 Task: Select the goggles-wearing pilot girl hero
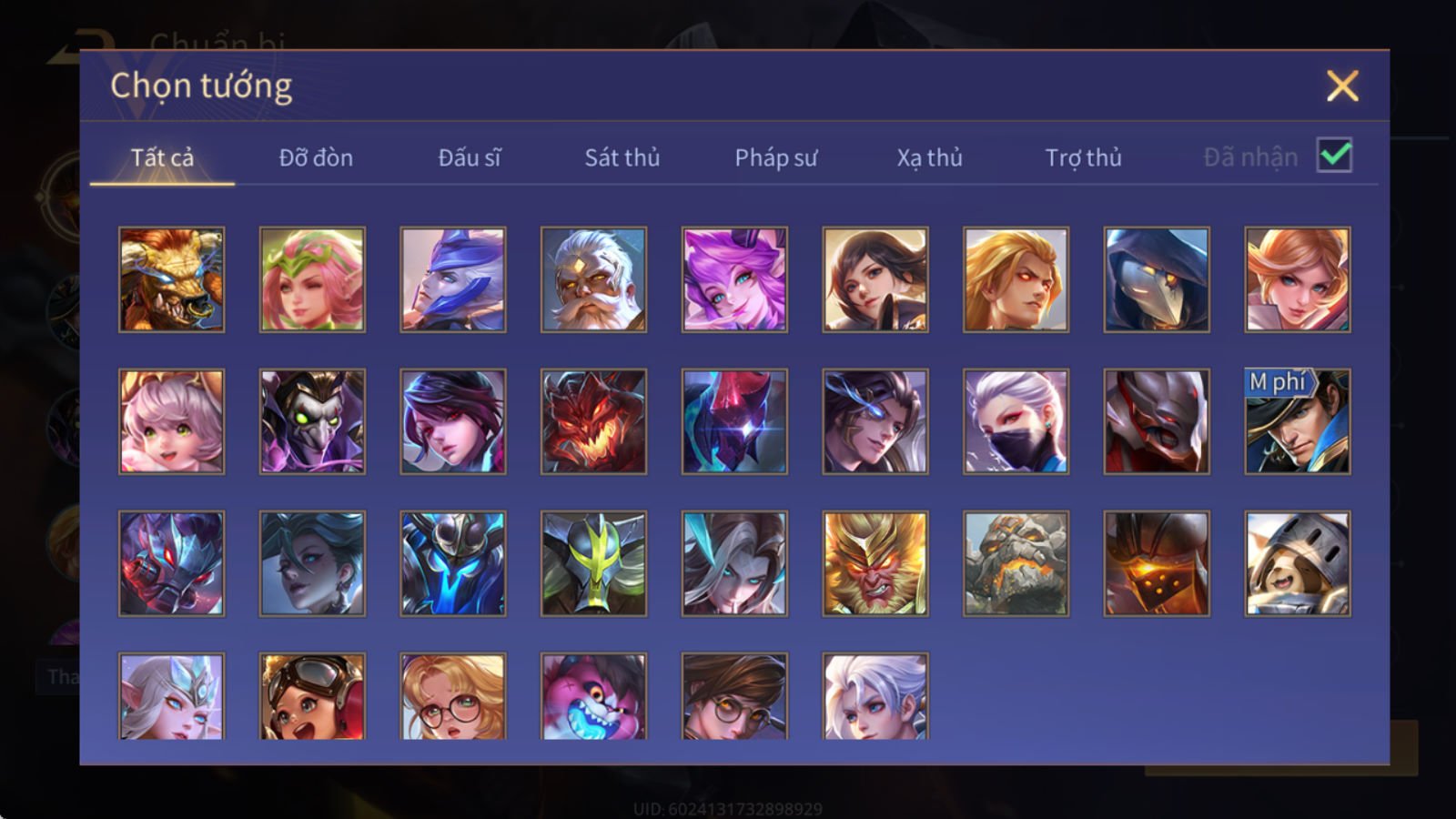tap(312, 696)
